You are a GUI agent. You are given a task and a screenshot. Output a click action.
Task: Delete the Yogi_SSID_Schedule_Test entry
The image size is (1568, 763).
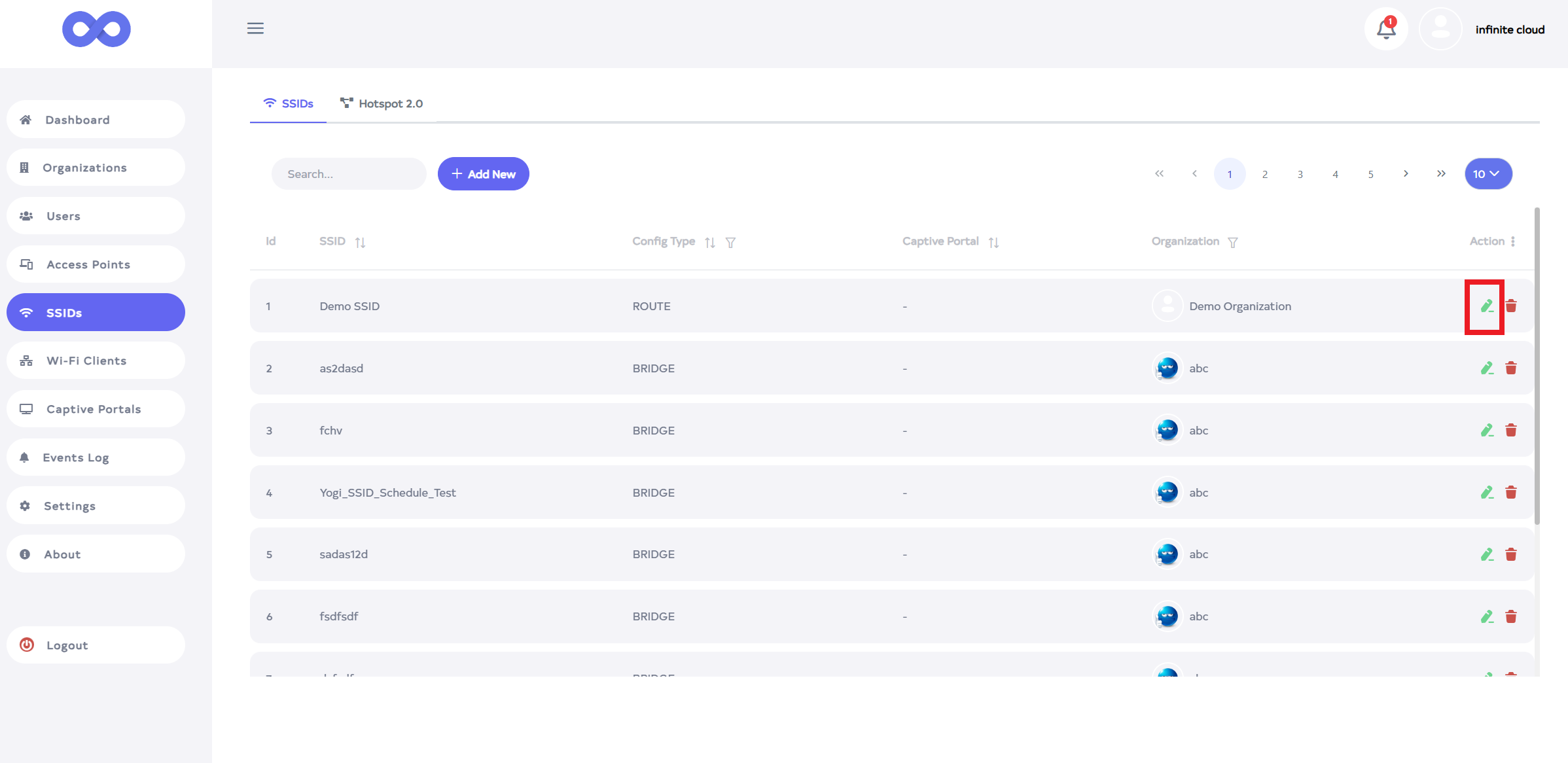click(1511, 493)
